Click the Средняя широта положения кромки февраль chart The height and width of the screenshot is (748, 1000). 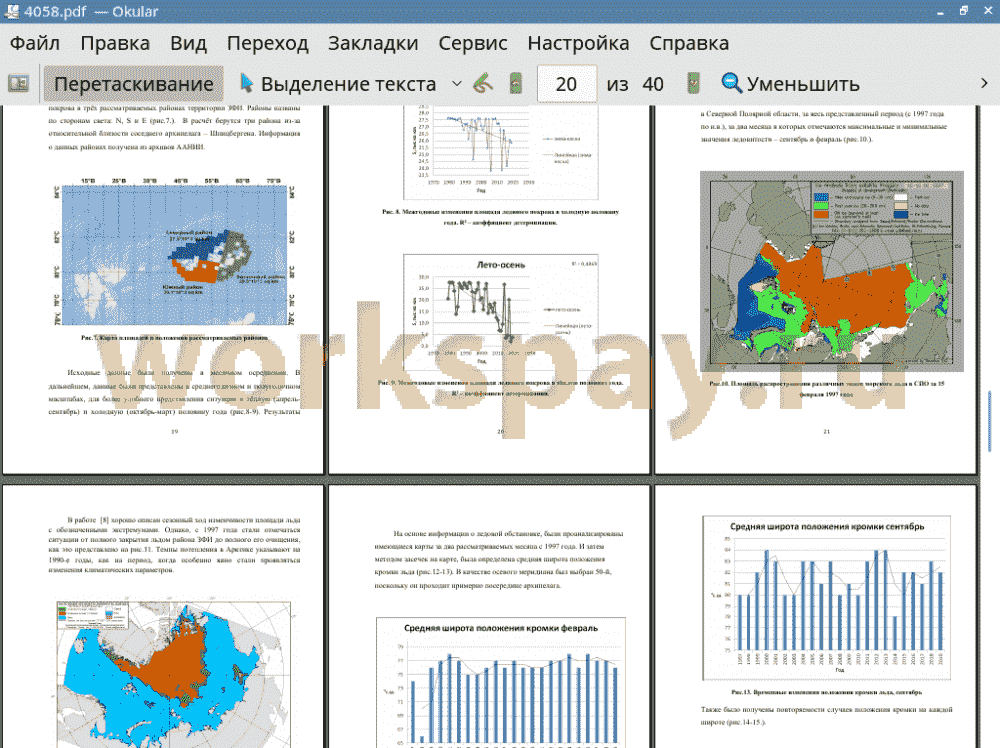[x=501, y=682]
